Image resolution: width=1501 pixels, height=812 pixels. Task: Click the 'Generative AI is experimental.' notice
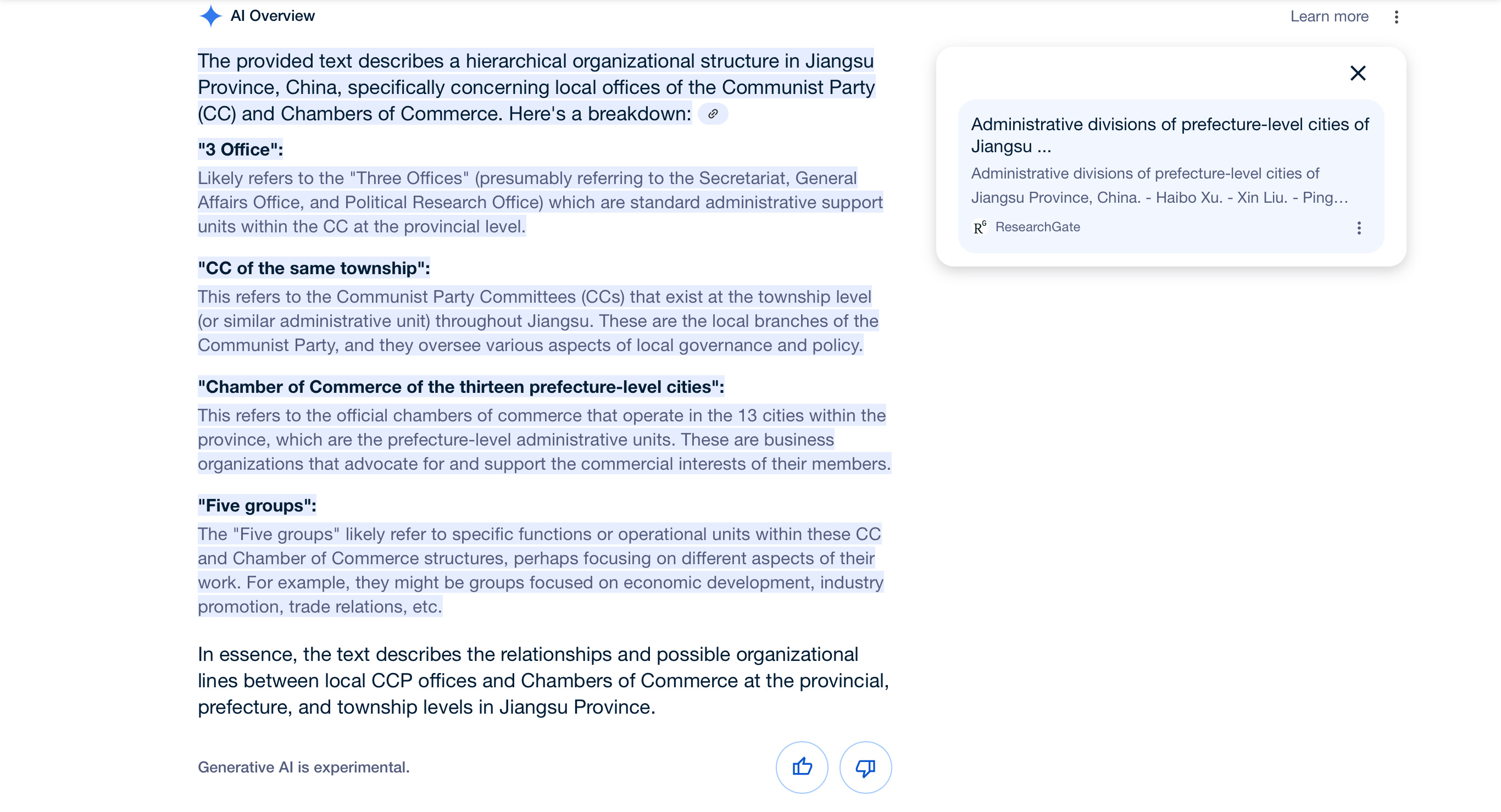click(x=304, y=767)
